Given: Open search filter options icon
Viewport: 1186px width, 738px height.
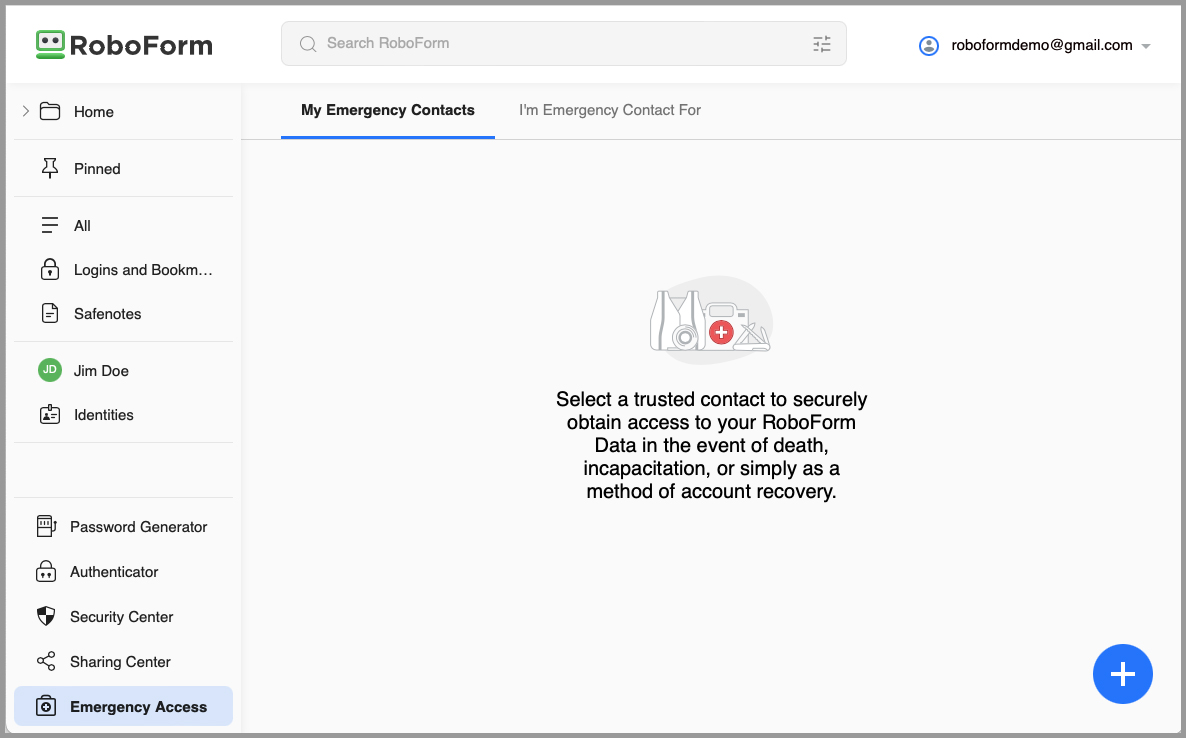Looking at the screenshot, I should click(821, 44).
